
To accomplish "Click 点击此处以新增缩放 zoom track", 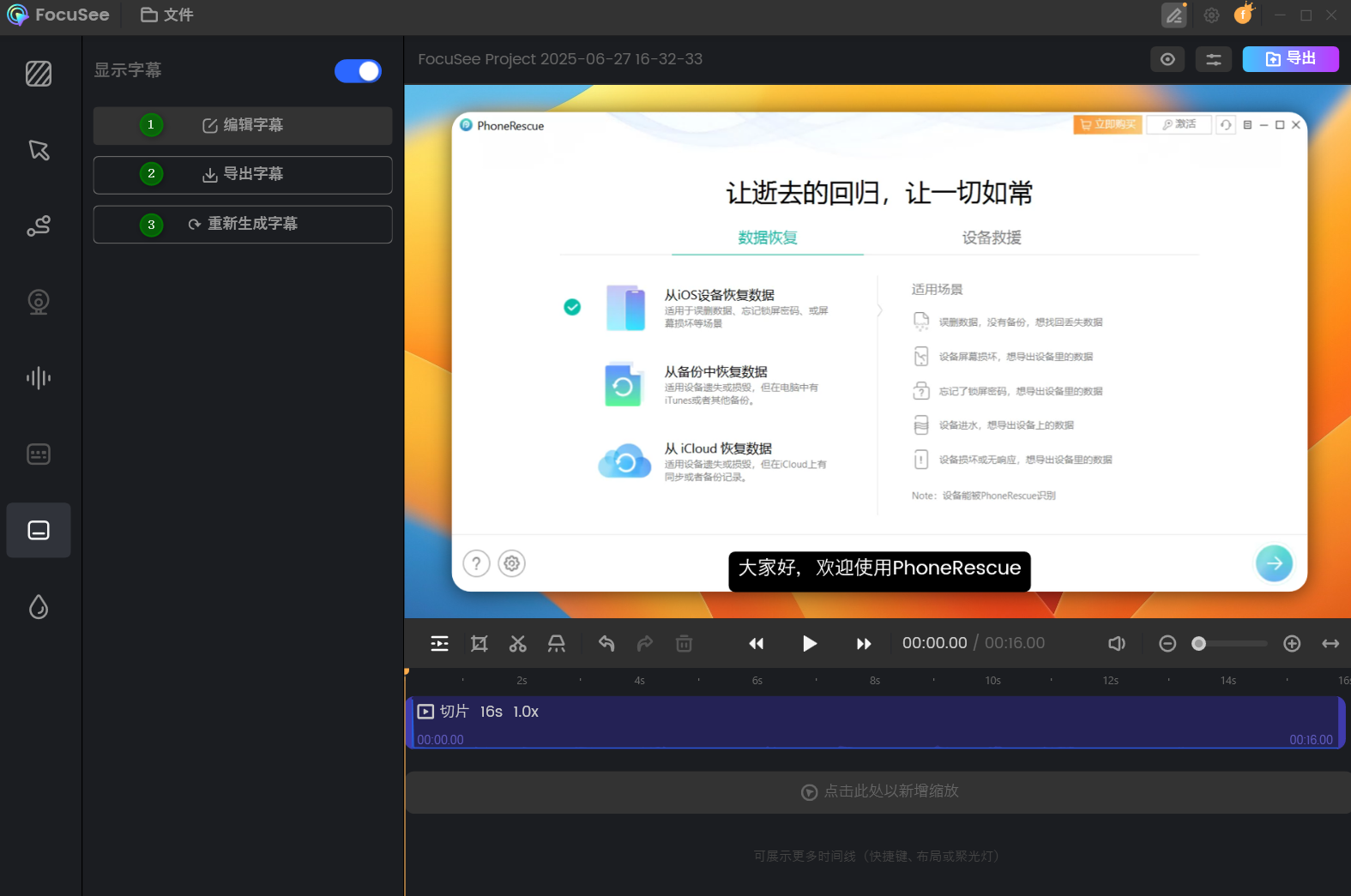I will click(x=878, y=792).
